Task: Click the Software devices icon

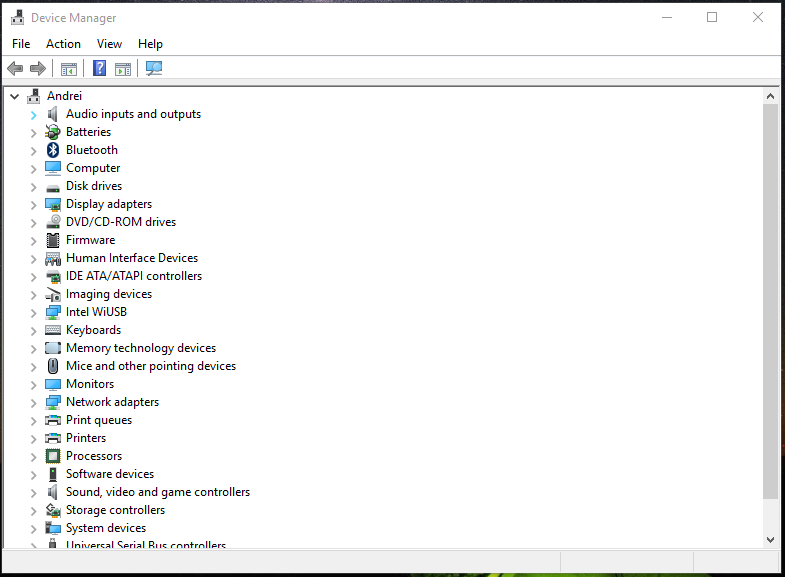Action: 53,474
